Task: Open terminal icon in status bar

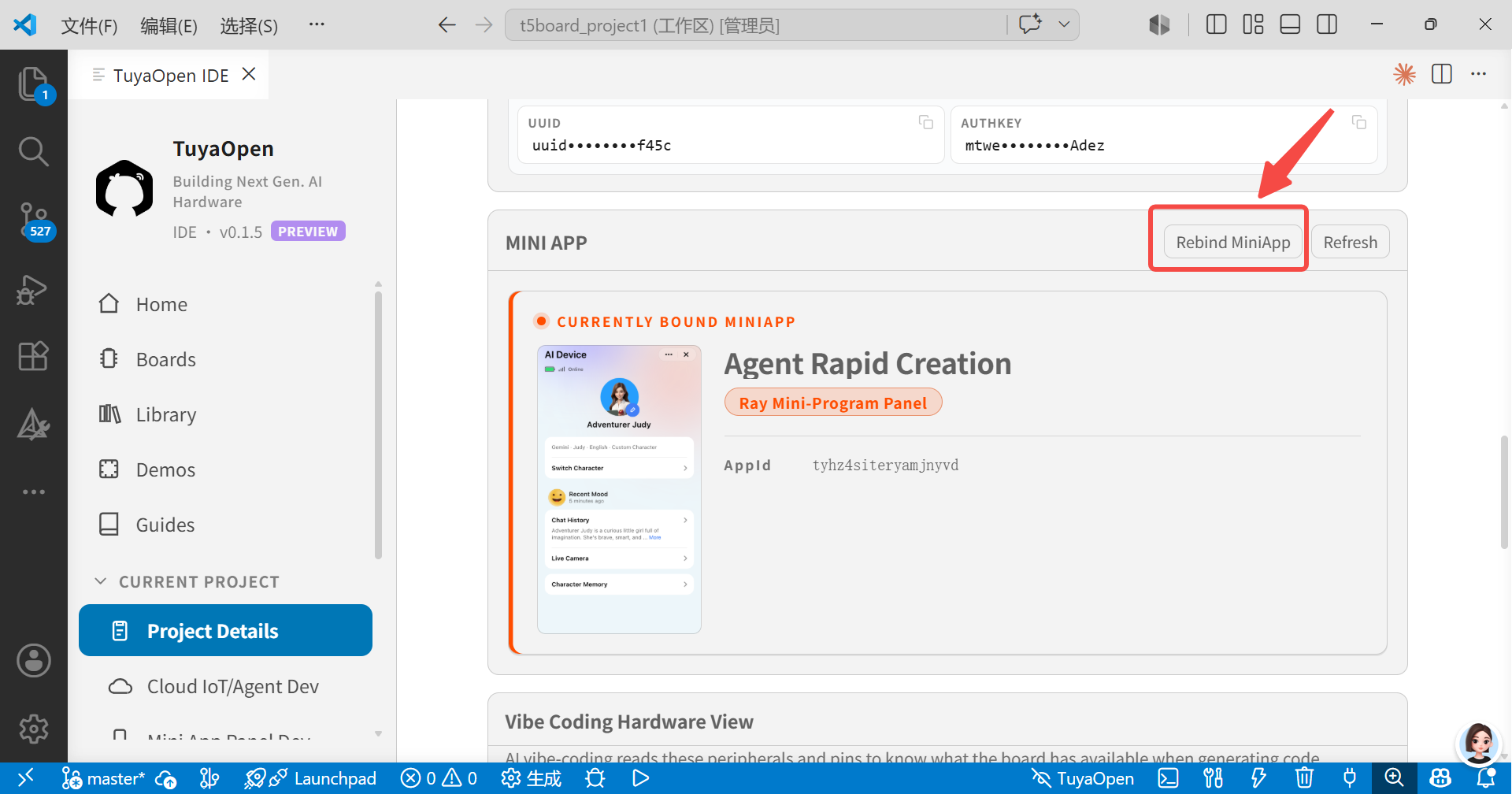Action: pyautogui.click(x=1169, y=778)
